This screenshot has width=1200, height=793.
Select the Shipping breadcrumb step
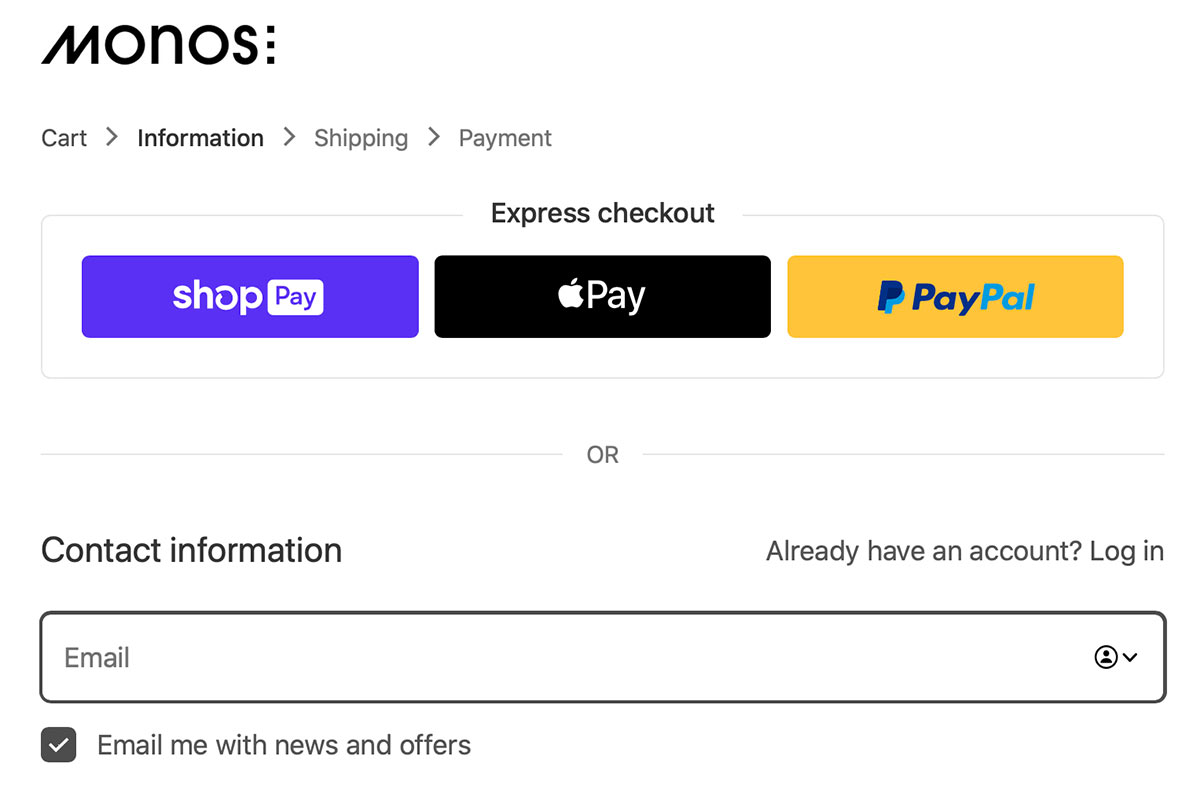pyautogui.click(x=361, y=137)
